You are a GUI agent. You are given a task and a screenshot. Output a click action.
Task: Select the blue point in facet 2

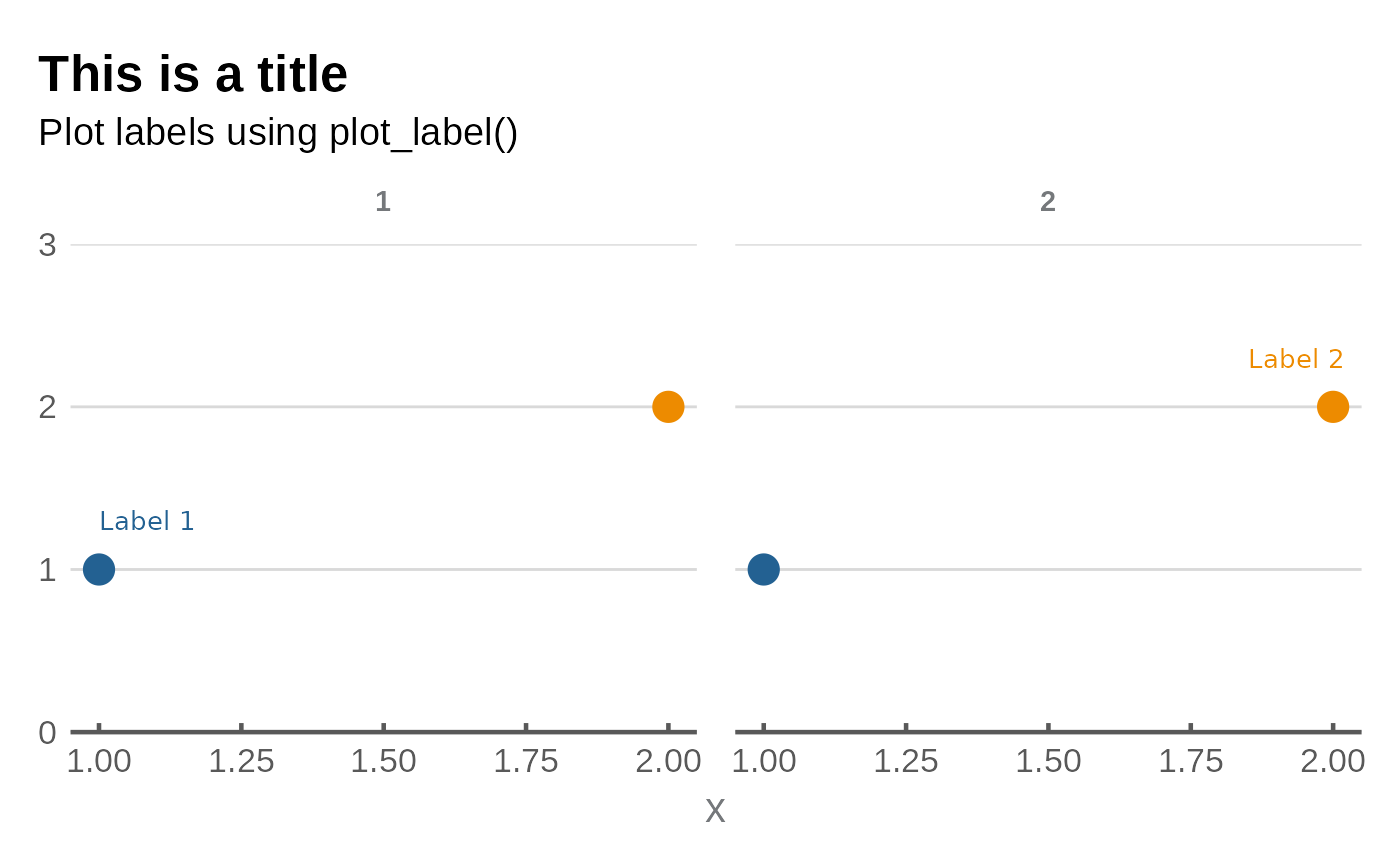(763, 569)
